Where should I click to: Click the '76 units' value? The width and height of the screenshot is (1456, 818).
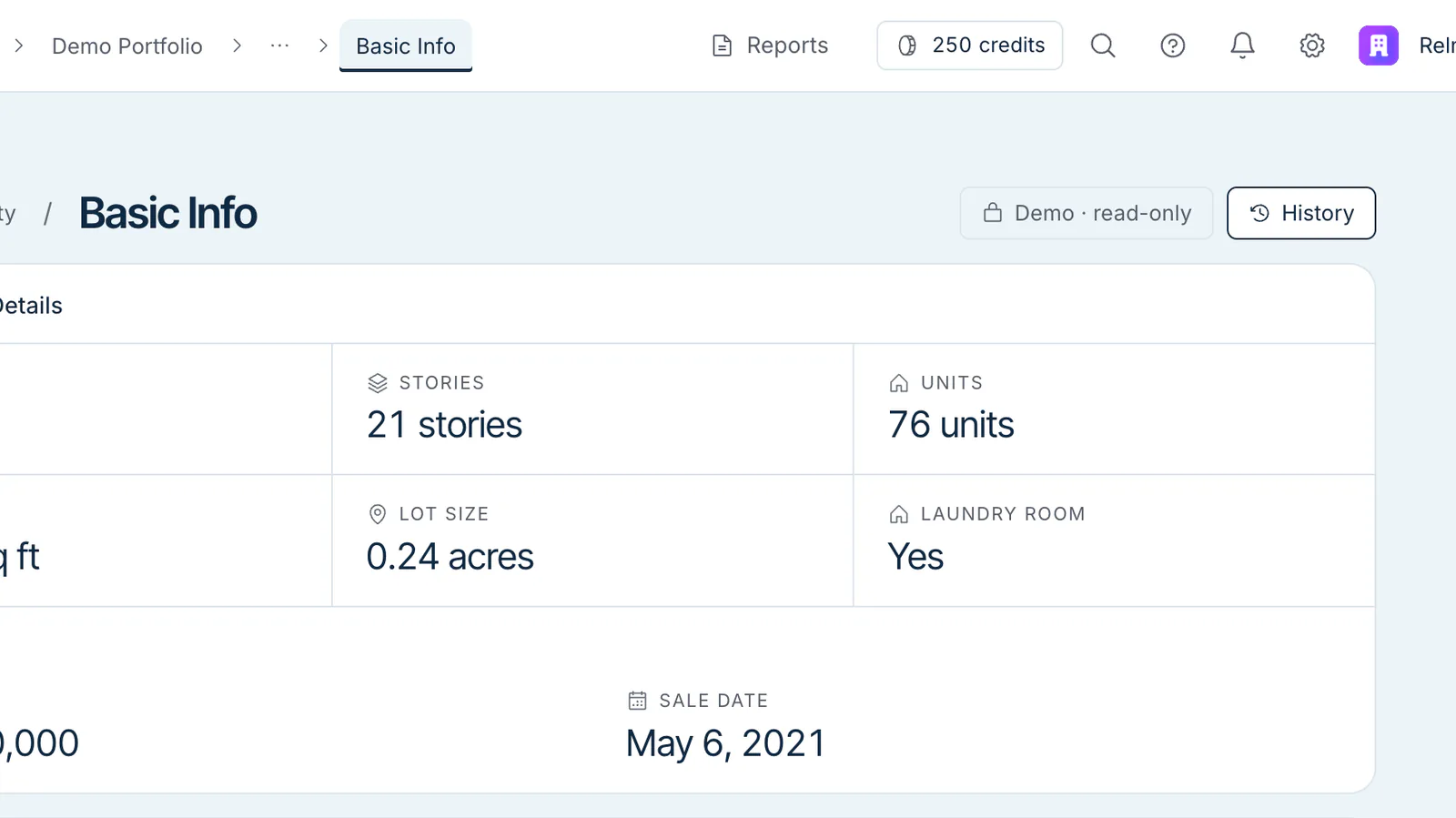point(951,425)
